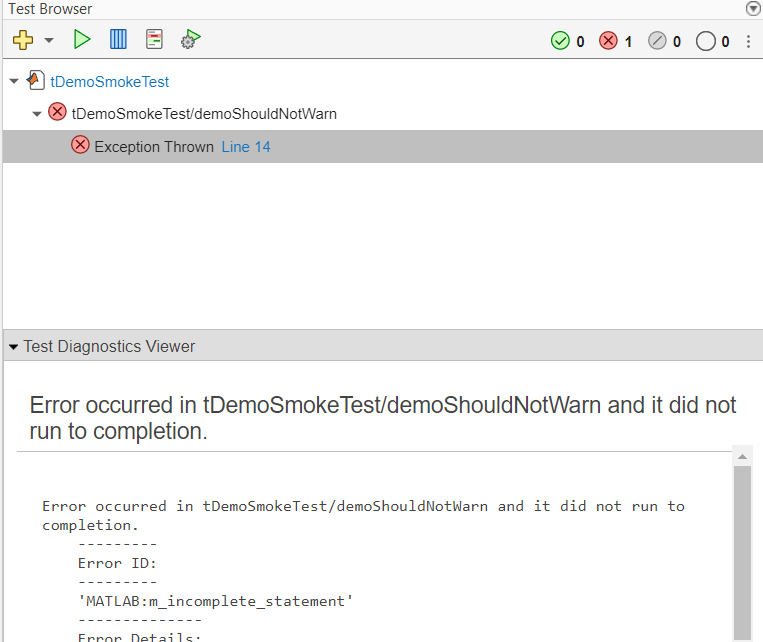
Task: Open the Test Browser panel actions menu
Action: pyautogui.click(x=753, y=9)
